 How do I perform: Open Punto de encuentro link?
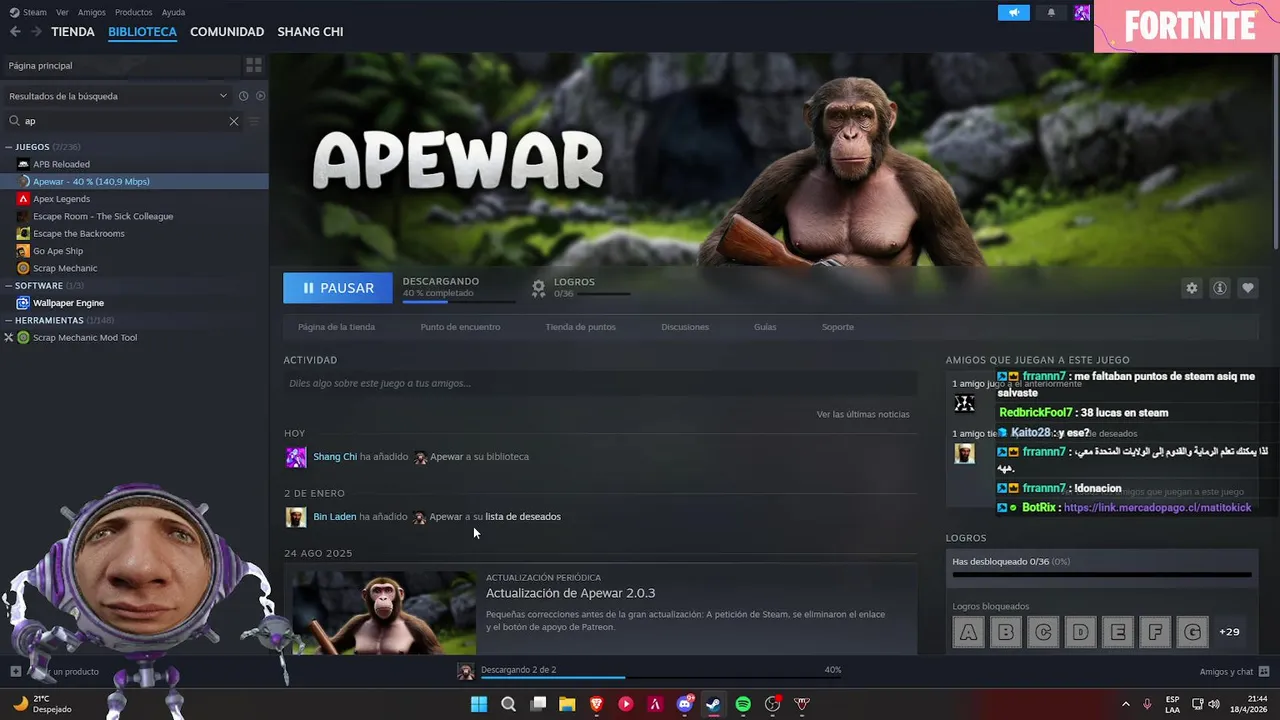[460, 327]
